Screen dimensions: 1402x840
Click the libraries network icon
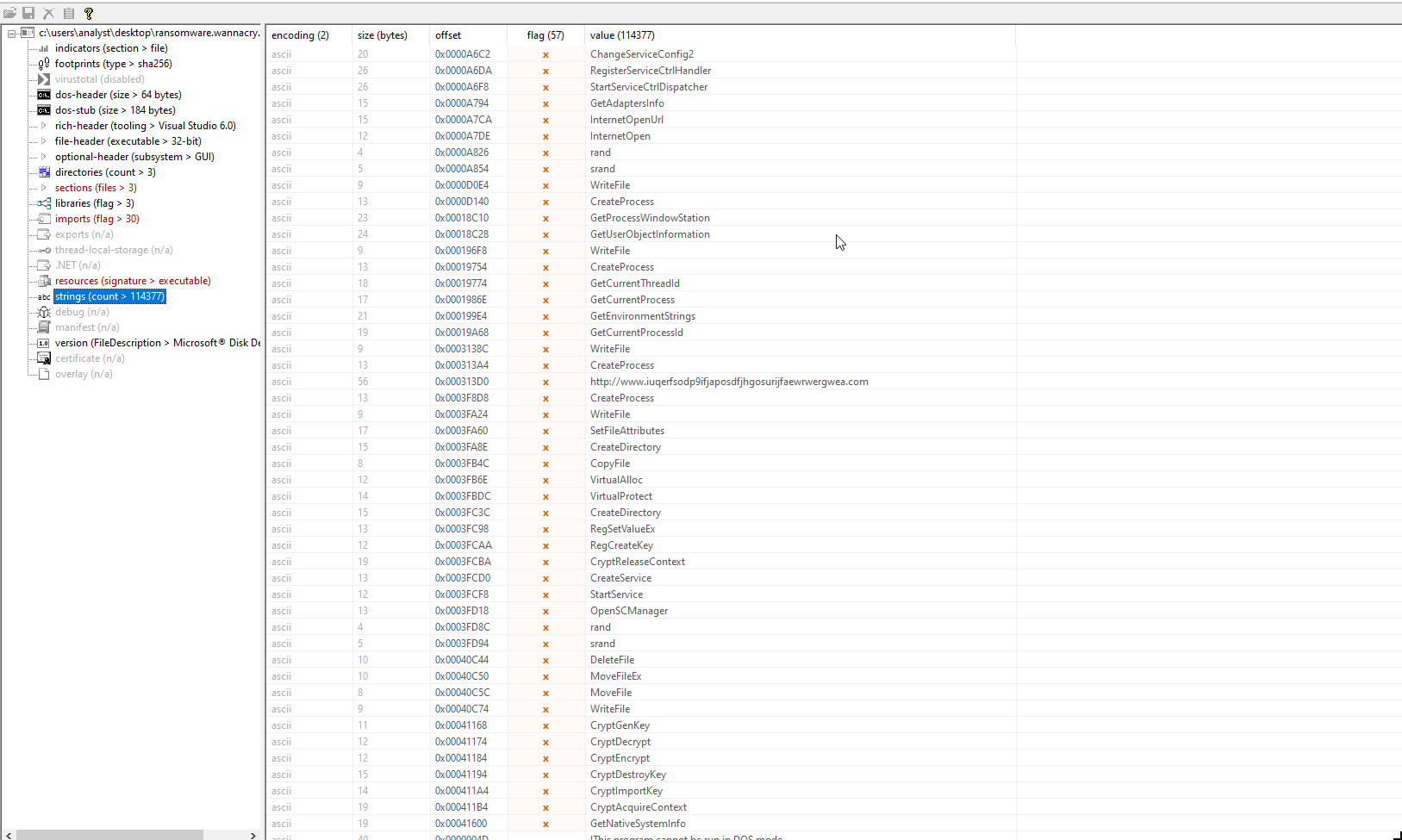(44, 203)
